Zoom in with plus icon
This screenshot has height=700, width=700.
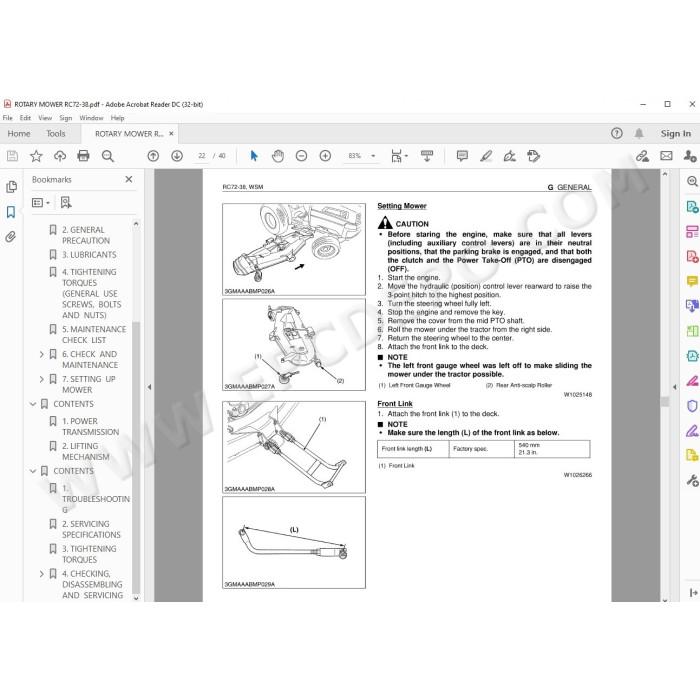[325, 156]
